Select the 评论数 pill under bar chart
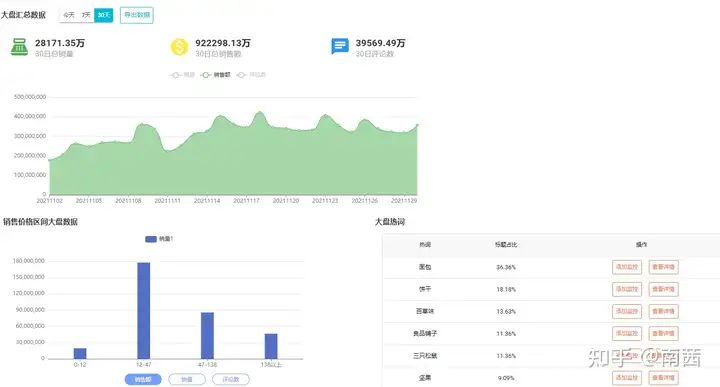The image size is (720, 387). (x=231, y=379)
